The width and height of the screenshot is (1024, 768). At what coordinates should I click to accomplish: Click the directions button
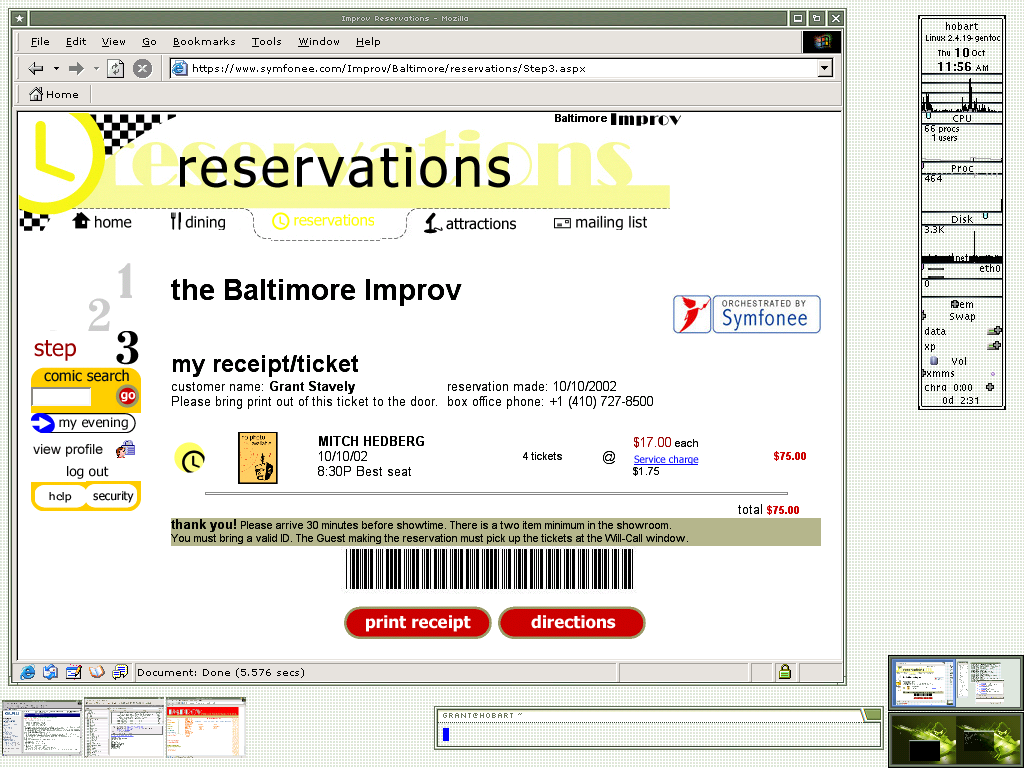click(x=572, y=622)
